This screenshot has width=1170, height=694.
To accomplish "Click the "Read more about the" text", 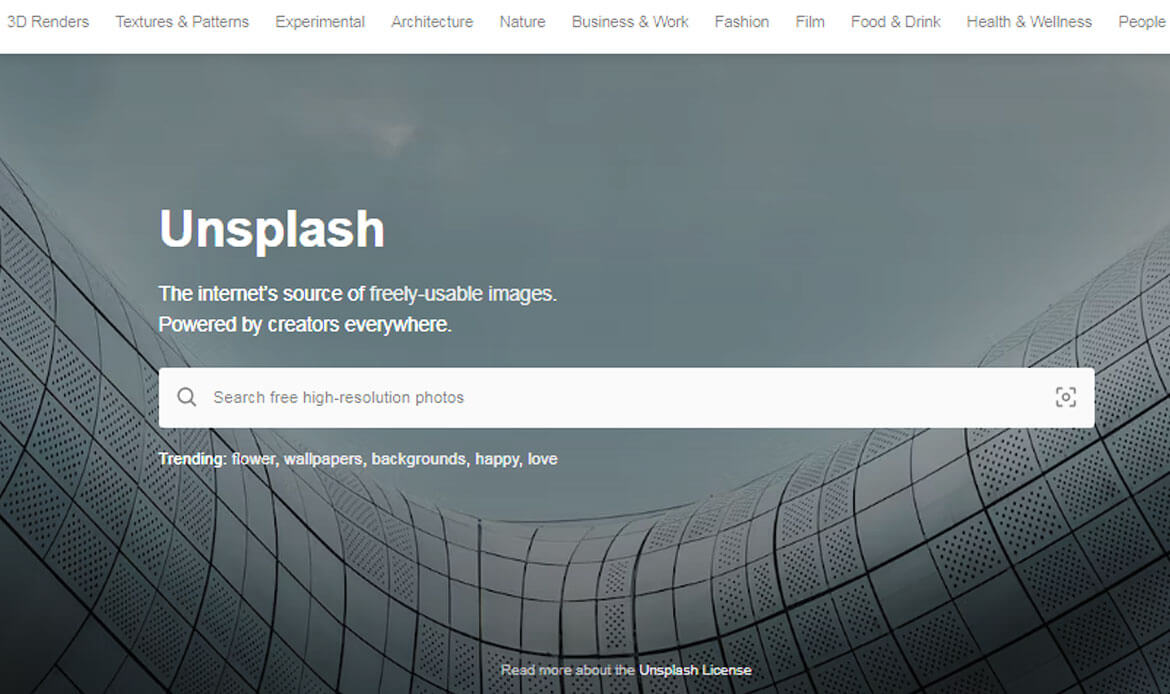I will pyautogui.click(x=567, y=670).
